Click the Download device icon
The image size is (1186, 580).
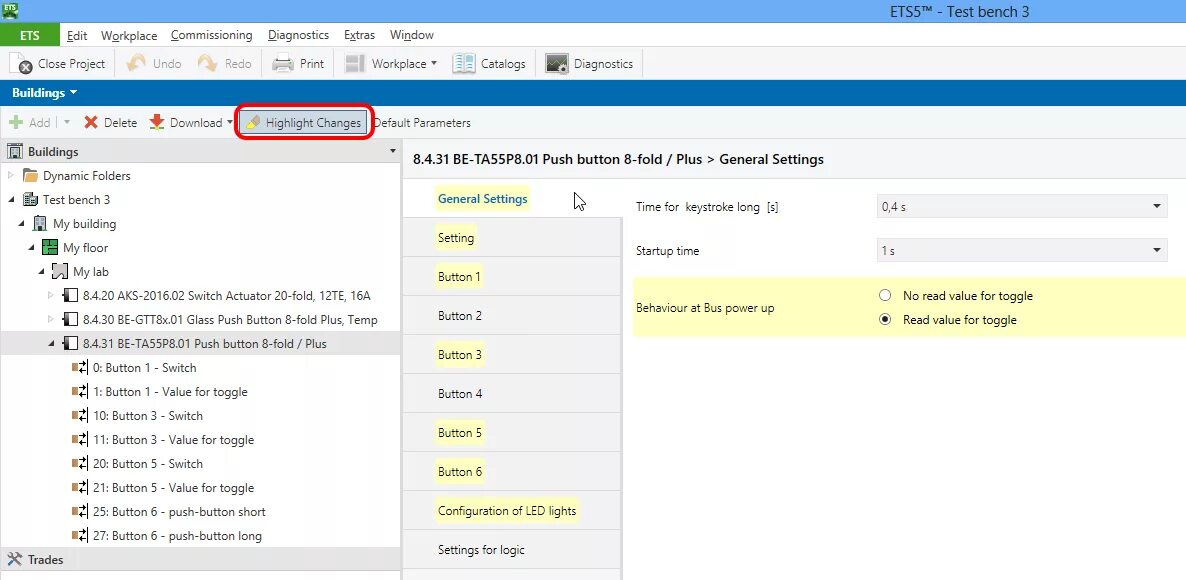(157, 123)
